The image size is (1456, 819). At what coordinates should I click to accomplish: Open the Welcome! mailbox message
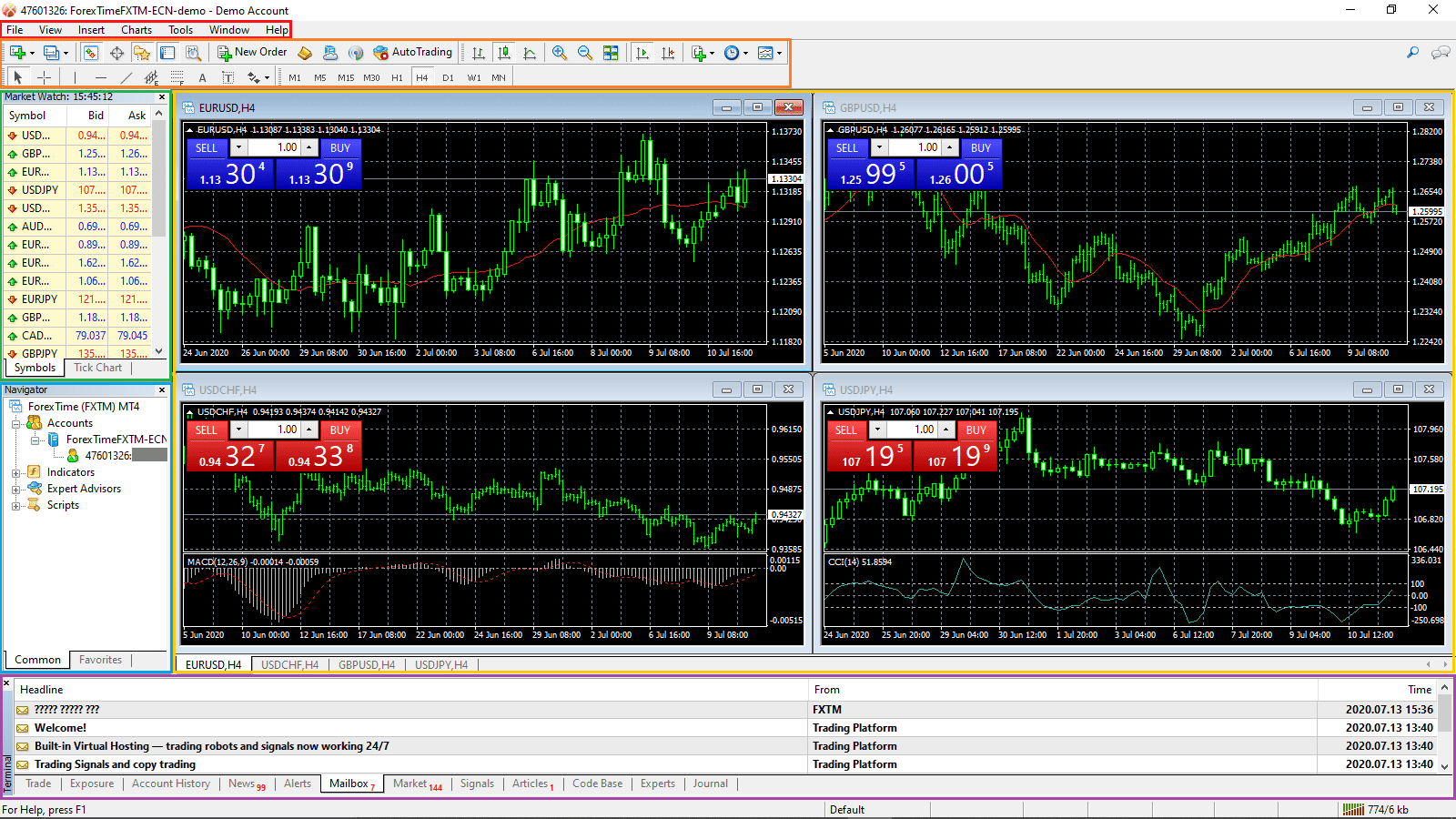click(59, 727)
